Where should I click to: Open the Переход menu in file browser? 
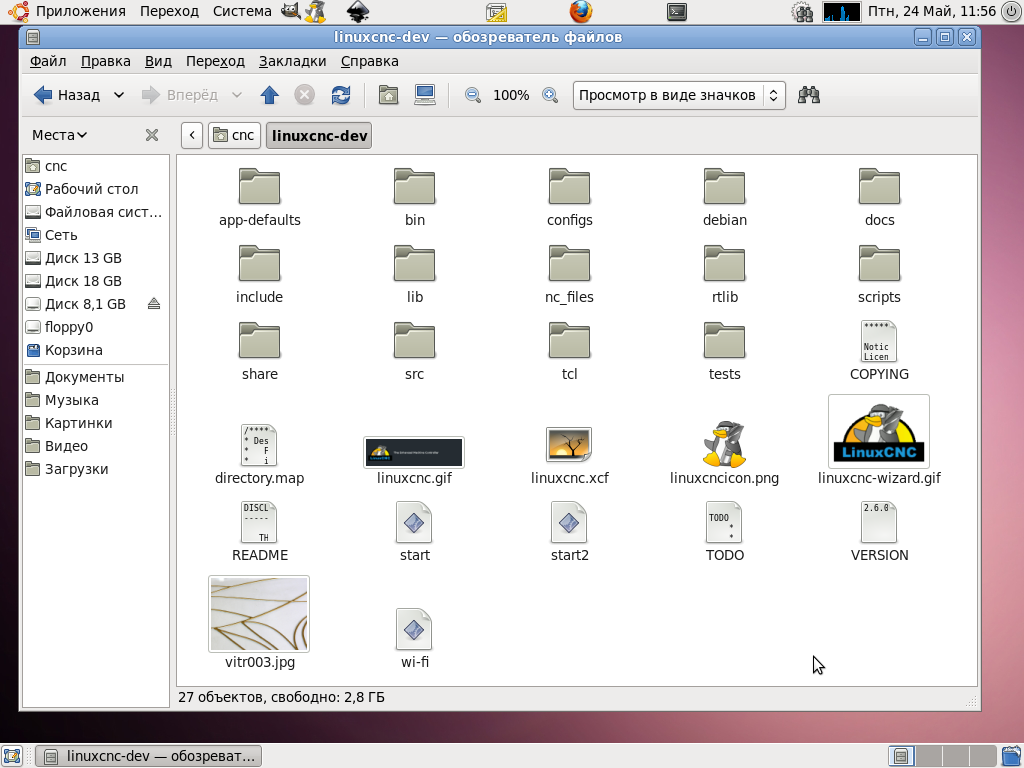point(215,61)
